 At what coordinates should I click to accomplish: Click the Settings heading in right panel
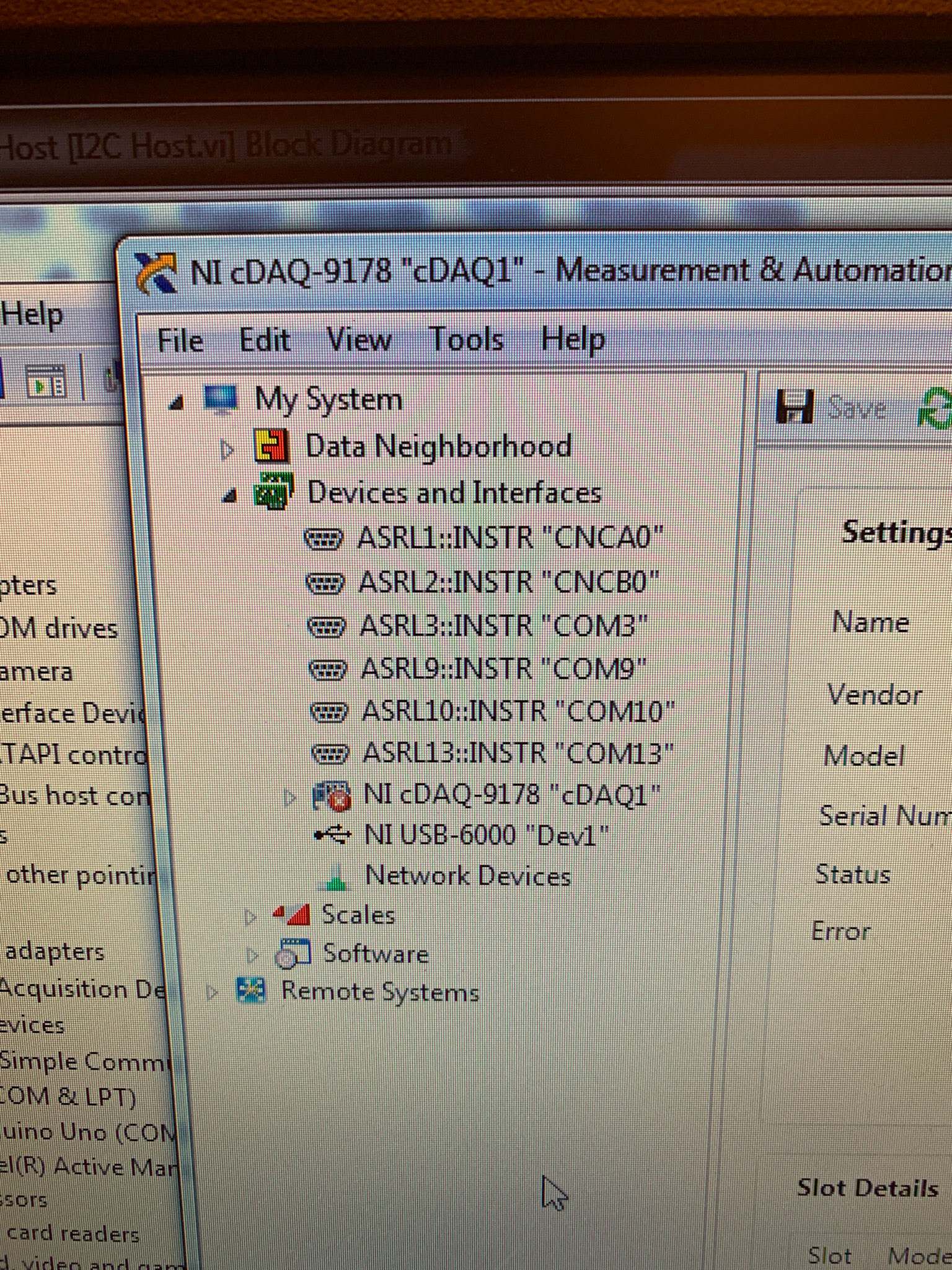click(897, 533)
